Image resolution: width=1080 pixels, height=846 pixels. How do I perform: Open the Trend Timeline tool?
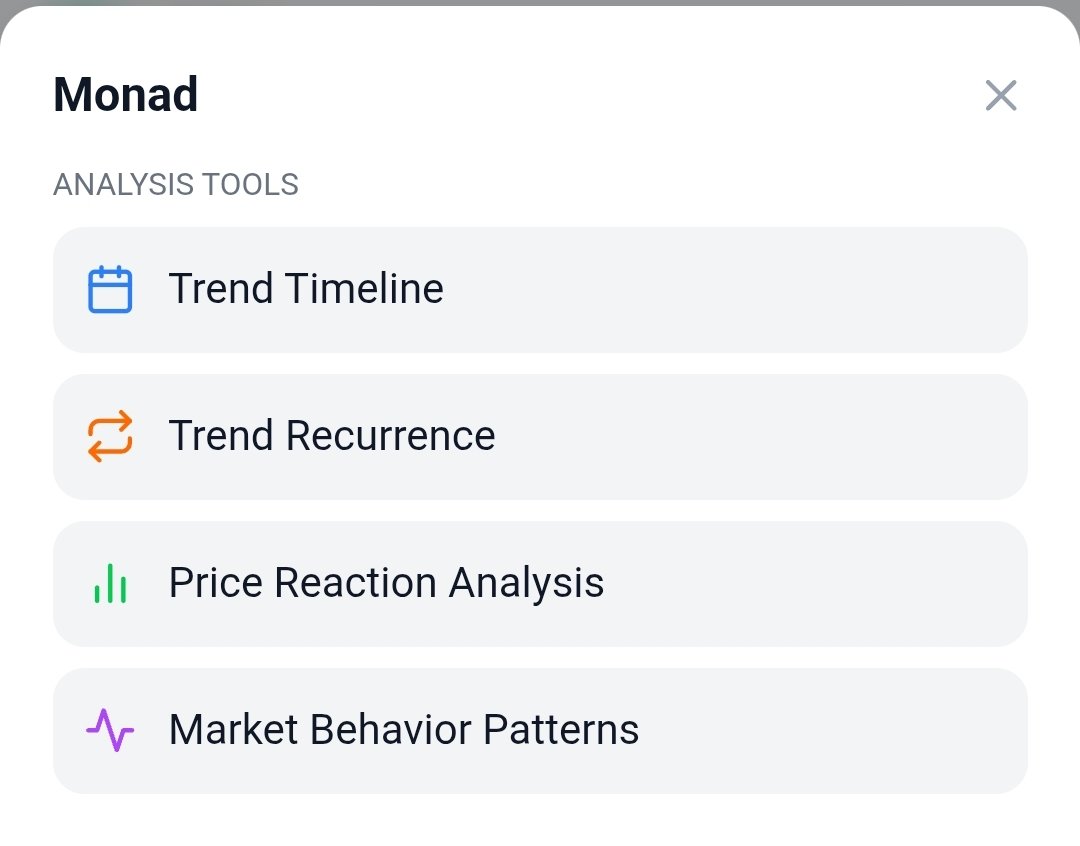click(x=540, y=290)
